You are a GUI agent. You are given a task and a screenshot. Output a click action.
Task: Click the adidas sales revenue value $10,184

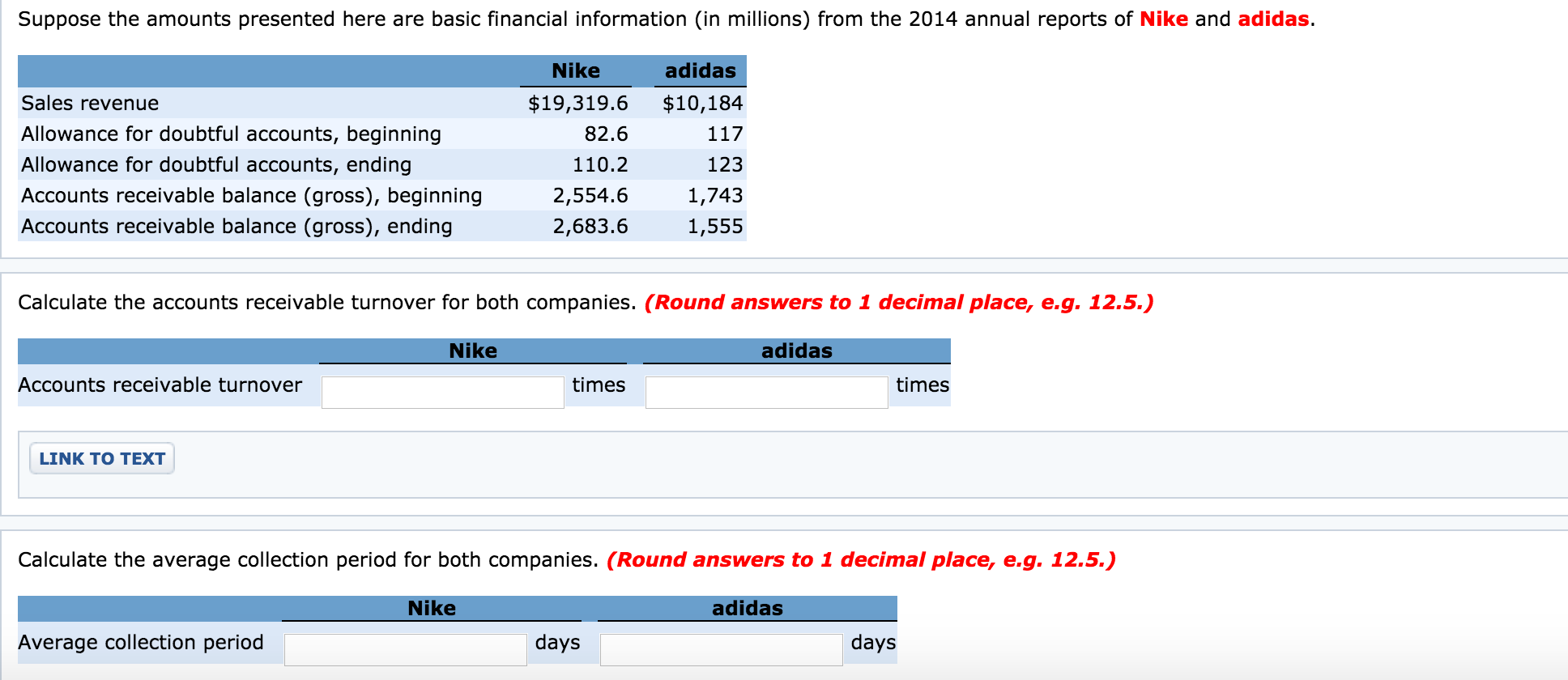(703, 103)
